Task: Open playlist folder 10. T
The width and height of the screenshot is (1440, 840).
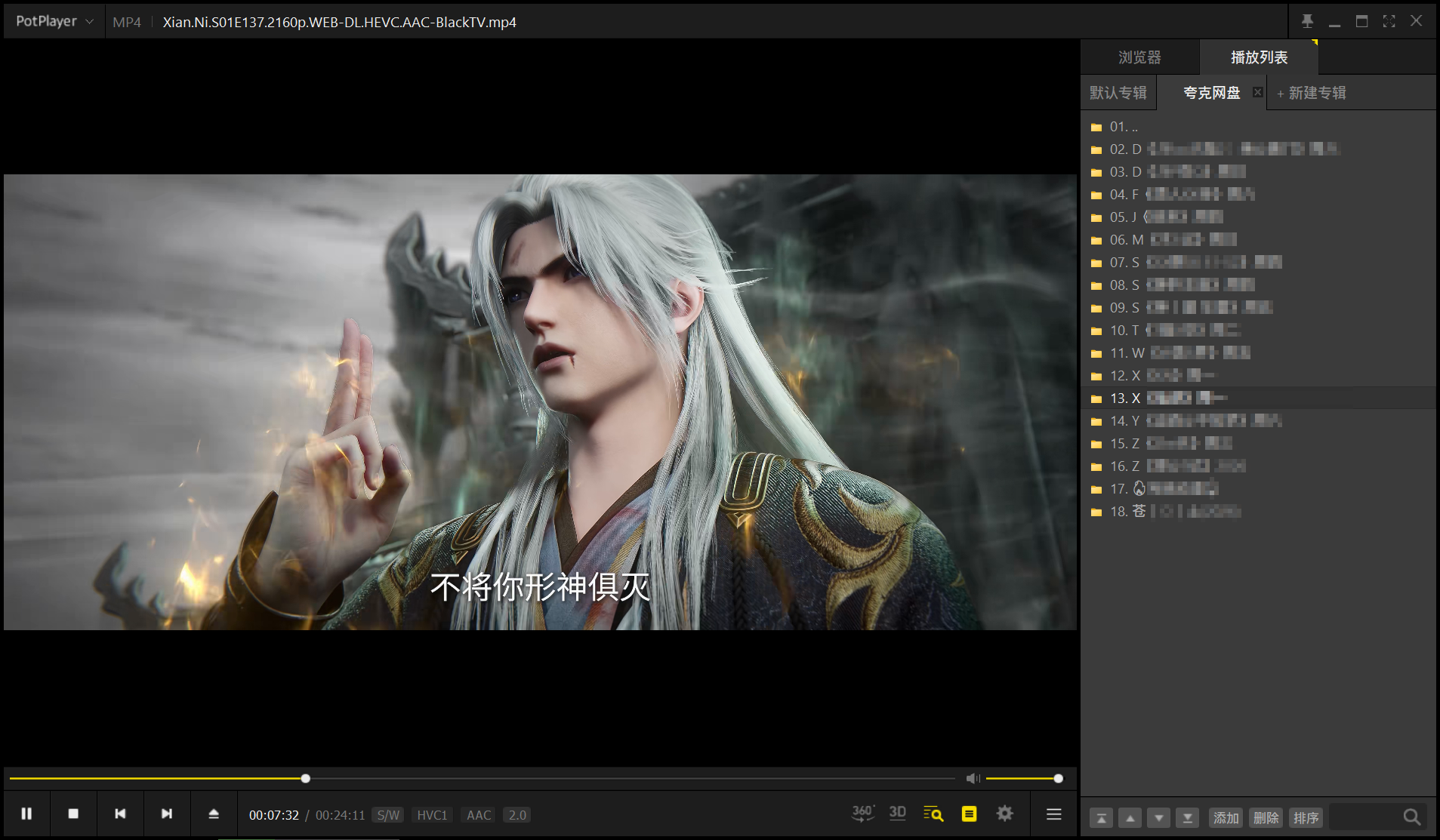Action: click(x=1258, y=331)
